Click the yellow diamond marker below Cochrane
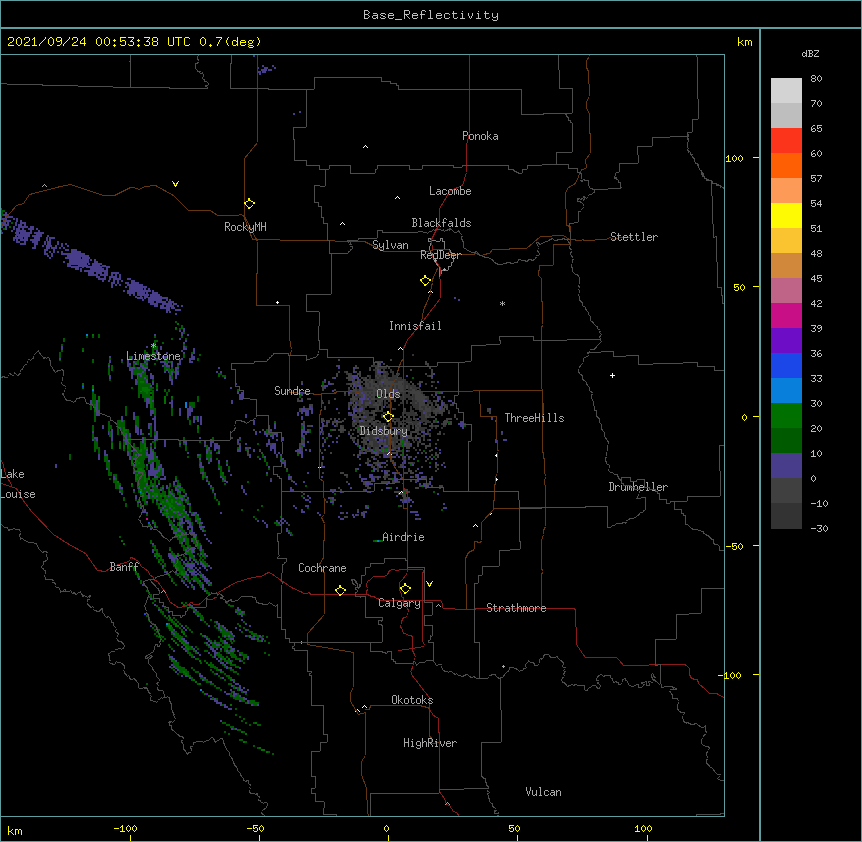The image size is (862, 842). [x=340, y=590]
